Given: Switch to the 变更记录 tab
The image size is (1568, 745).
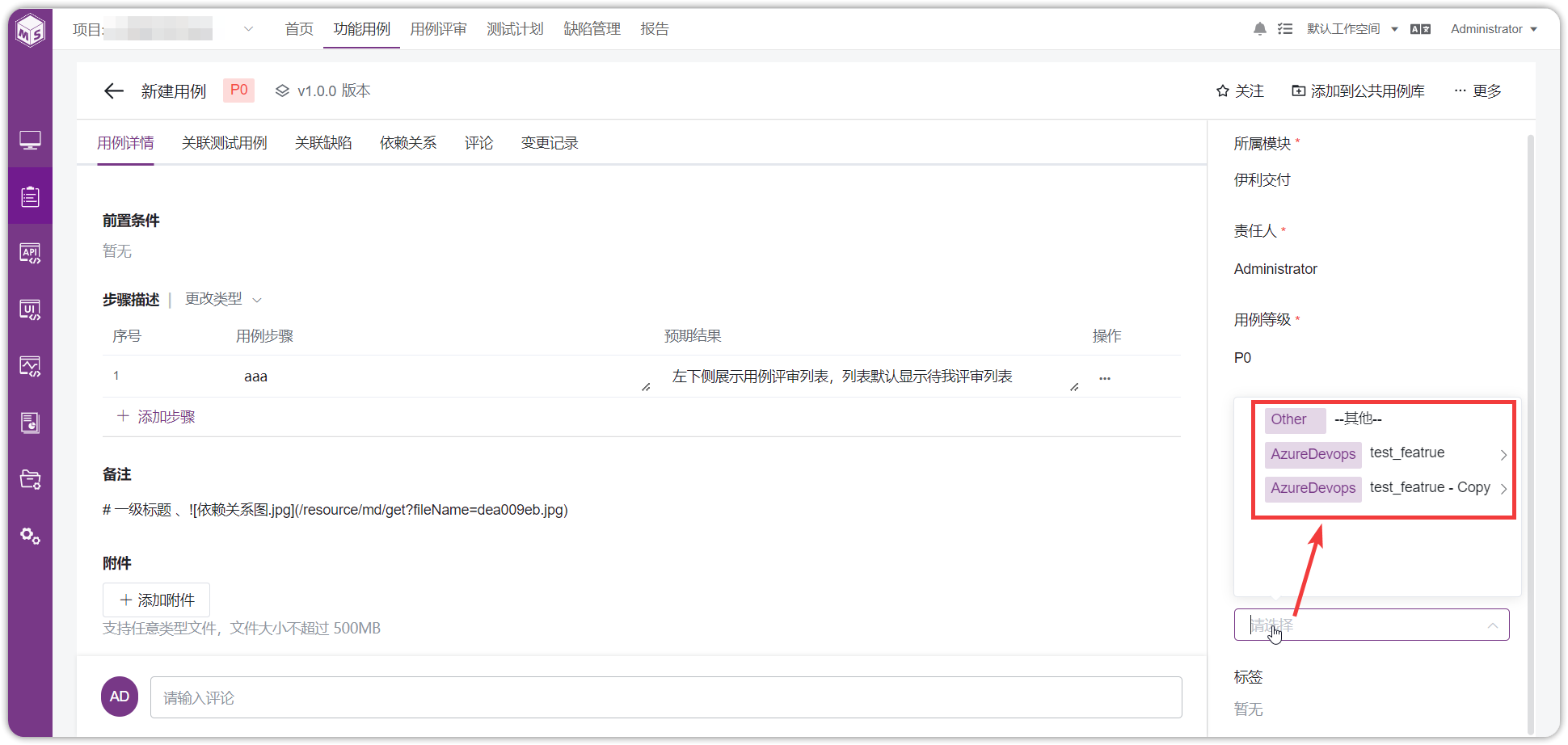Looking at the screenshot, I should (550, 143).
